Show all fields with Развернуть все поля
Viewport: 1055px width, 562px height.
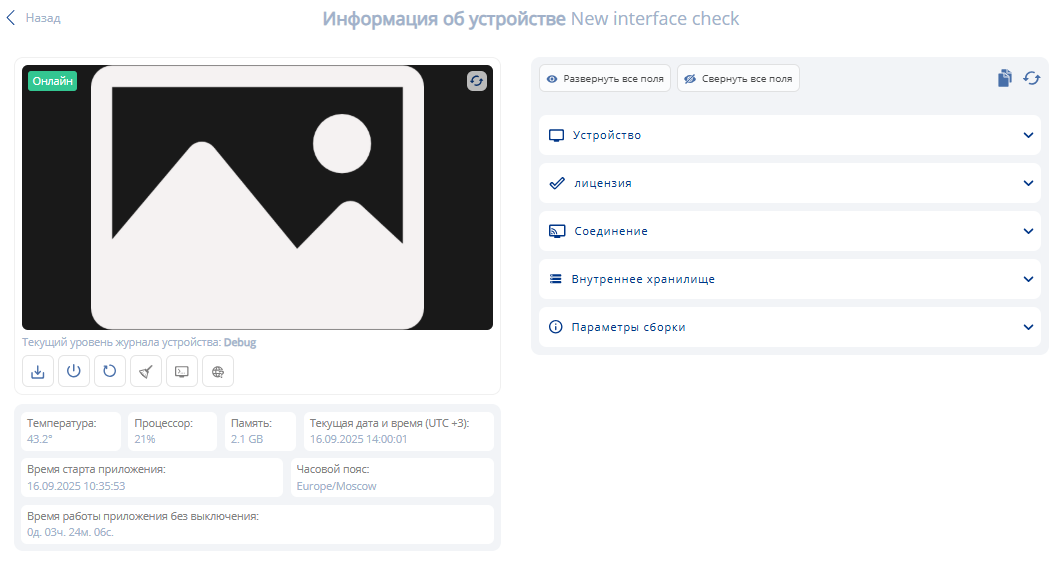click(605, 78)
